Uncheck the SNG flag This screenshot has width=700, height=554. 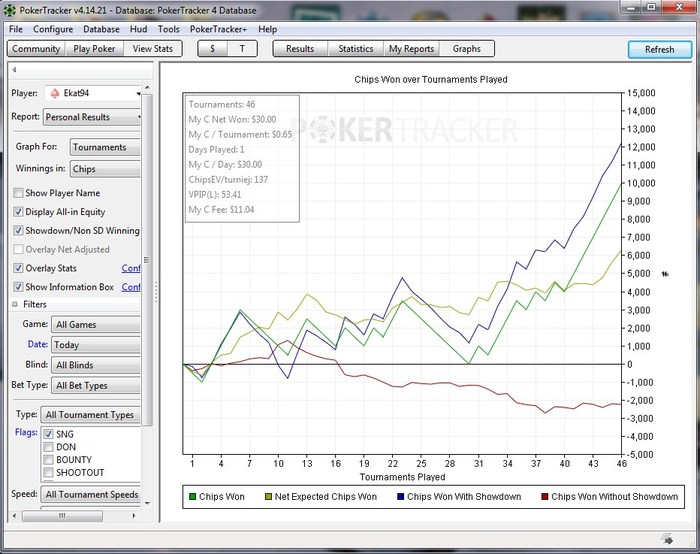point(49,434)
